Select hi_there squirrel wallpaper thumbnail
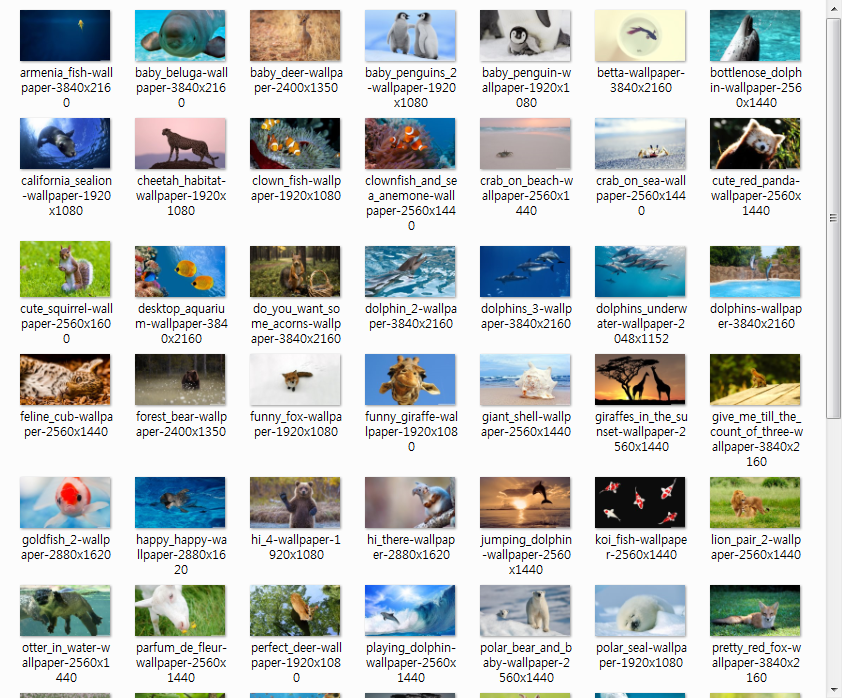The width and height of the screenshot is (842, 698). (x=410, y=502)
